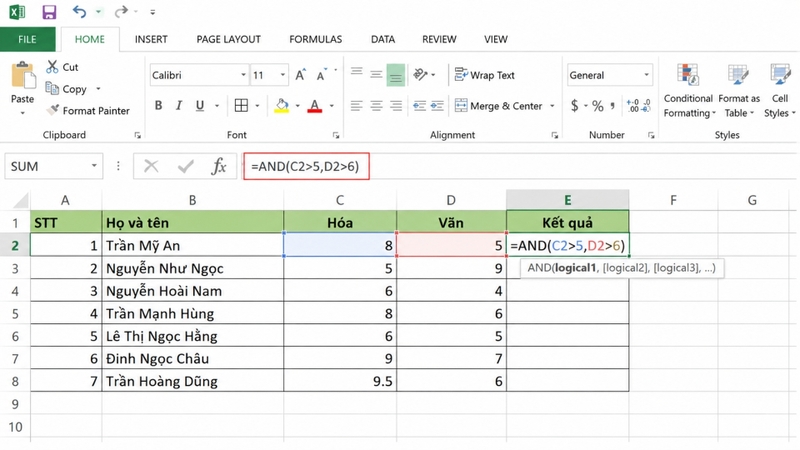Click the Paste clipboard icon
This screenshot has height=450, width=800.
tap(23, 76)
